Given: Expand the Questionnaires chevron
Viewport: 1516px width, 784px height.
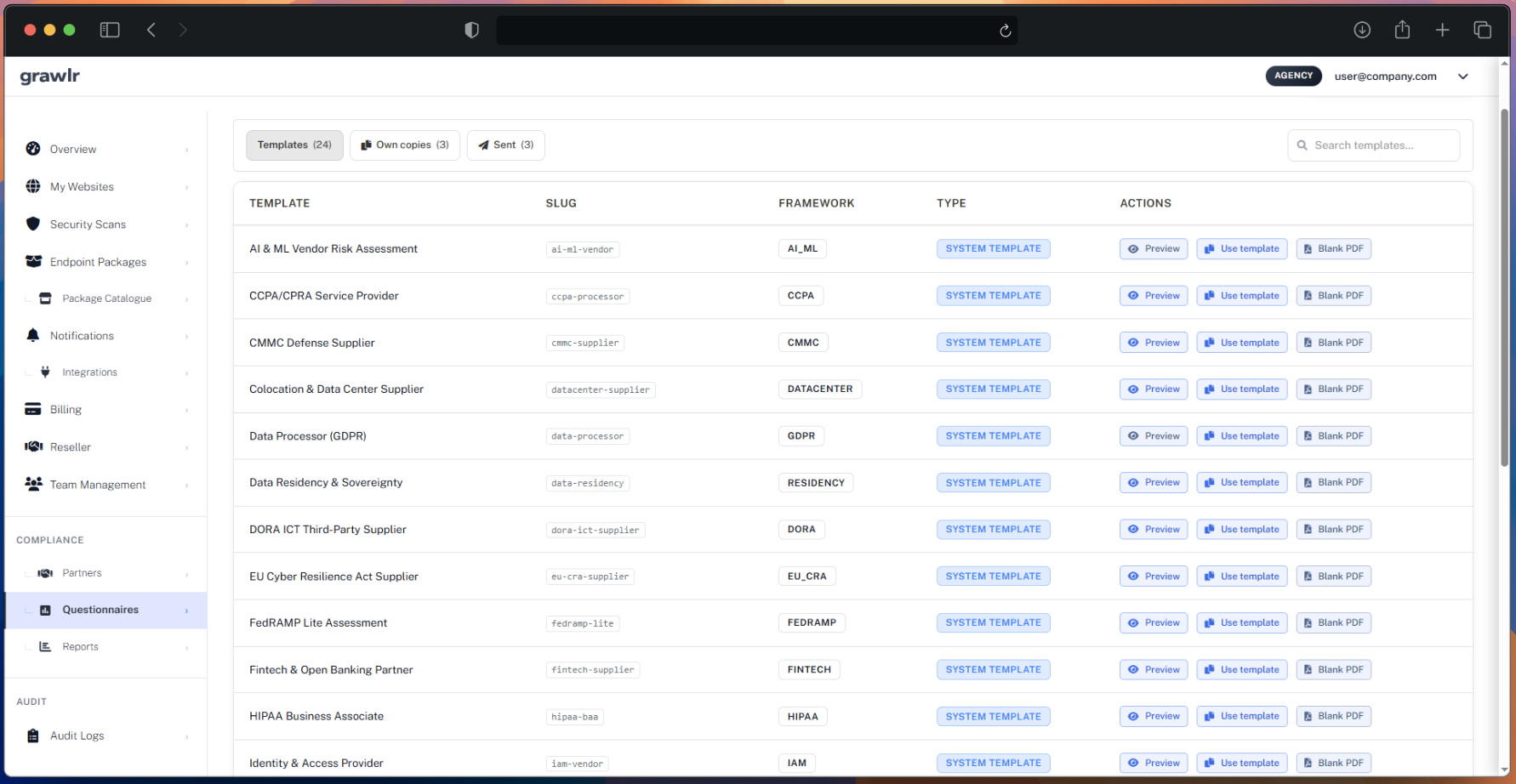Looking at the screenshot, I should coord(186,611).
